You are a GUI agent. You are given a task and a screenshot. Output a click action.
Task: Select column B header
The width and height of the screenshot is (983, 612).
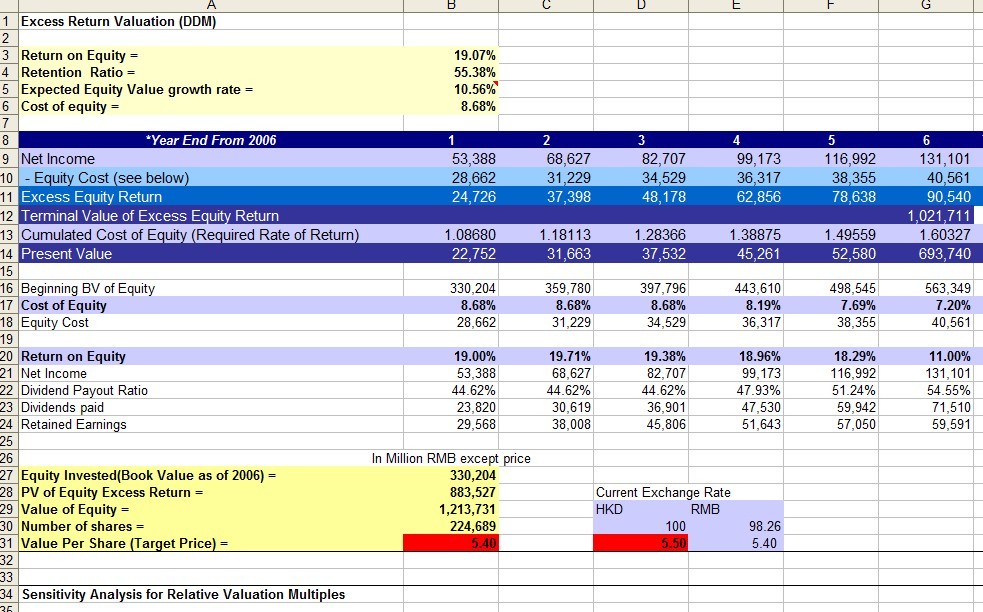point(451,5)
